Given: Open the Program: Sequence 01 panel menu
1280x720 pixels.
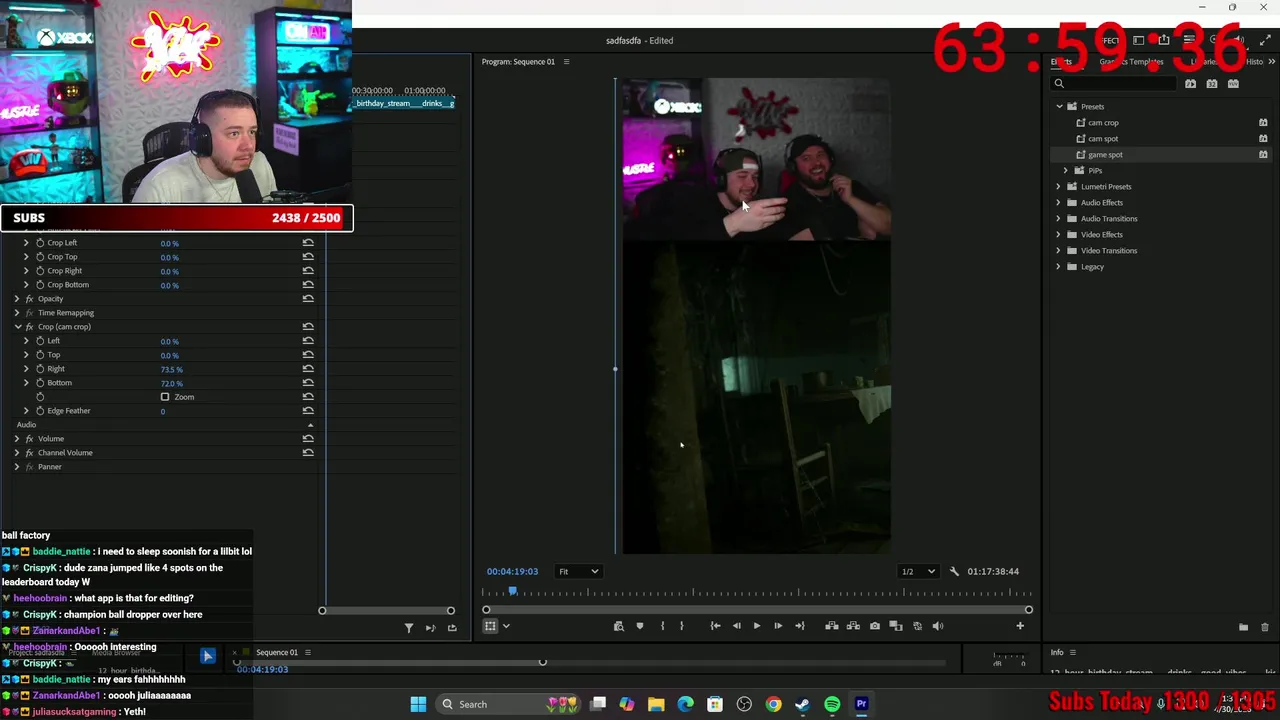Looking at the screenshot, I should (566, 62).
